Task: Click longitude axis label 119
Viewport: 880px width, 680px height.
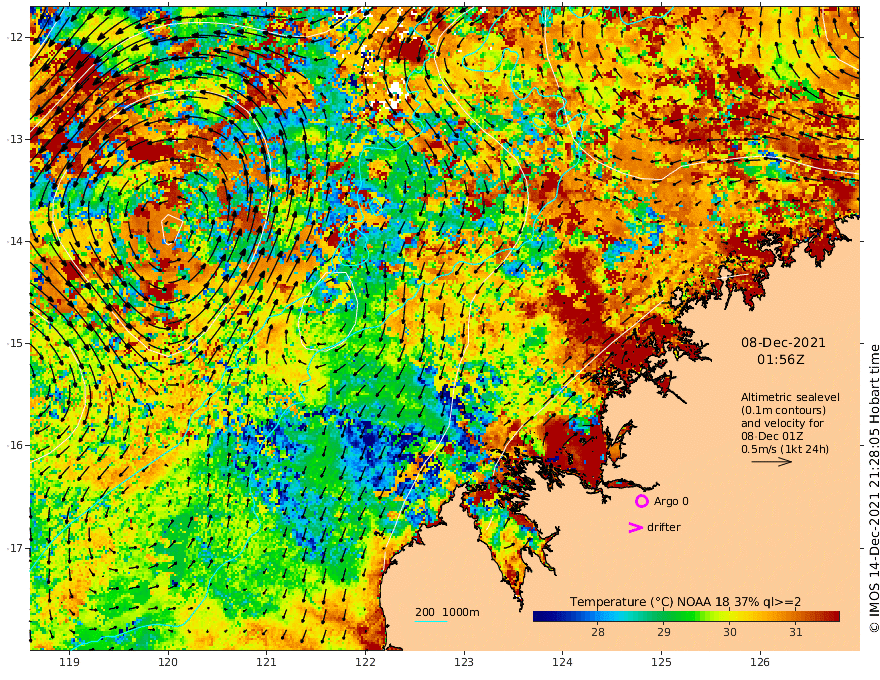Action: click(69, 662)
